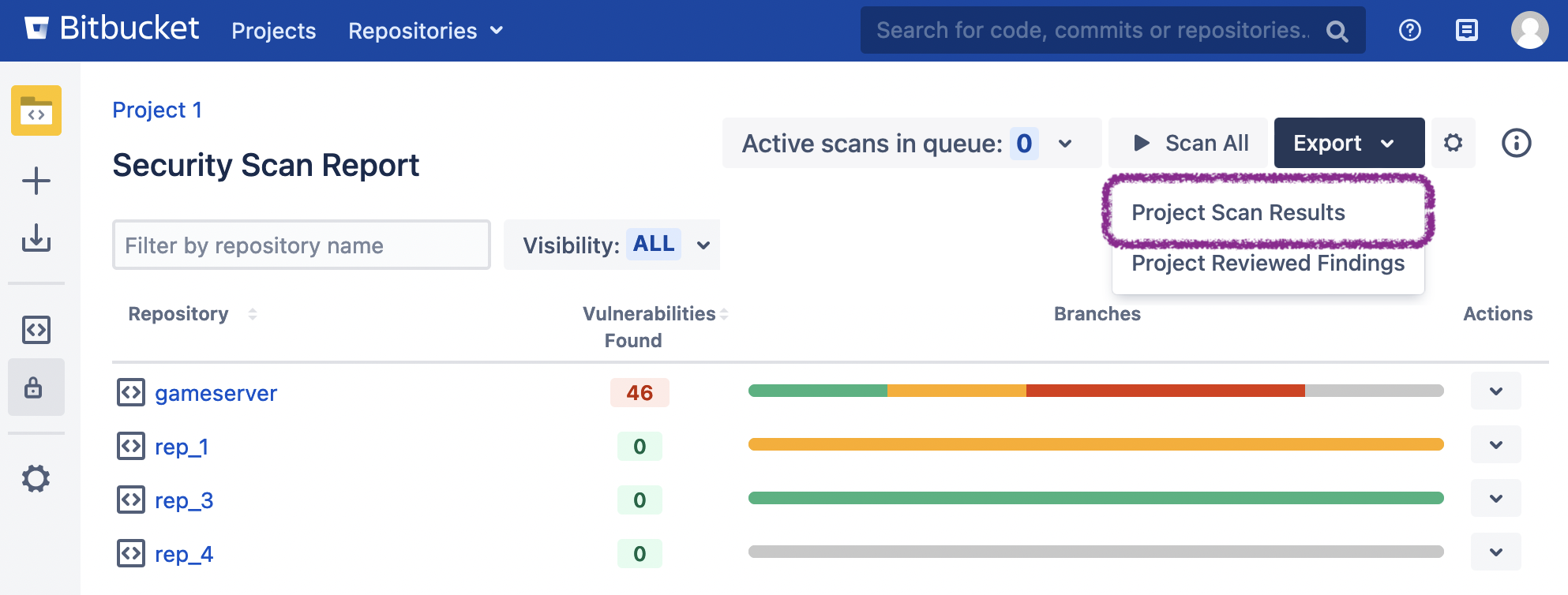The height and width of the screenshot is (595, 1568).
Task: Click the Filter by repository name field
Action: (x=301, y=245)
